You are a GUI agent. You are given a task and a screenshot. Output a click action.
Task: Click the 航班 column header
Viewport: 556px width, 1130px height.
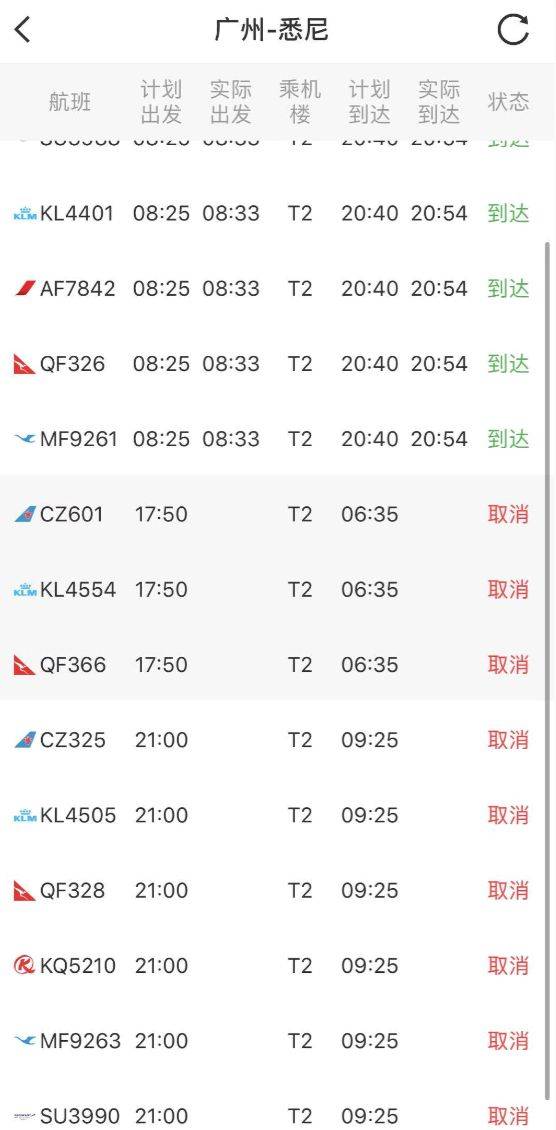point(70,102)
